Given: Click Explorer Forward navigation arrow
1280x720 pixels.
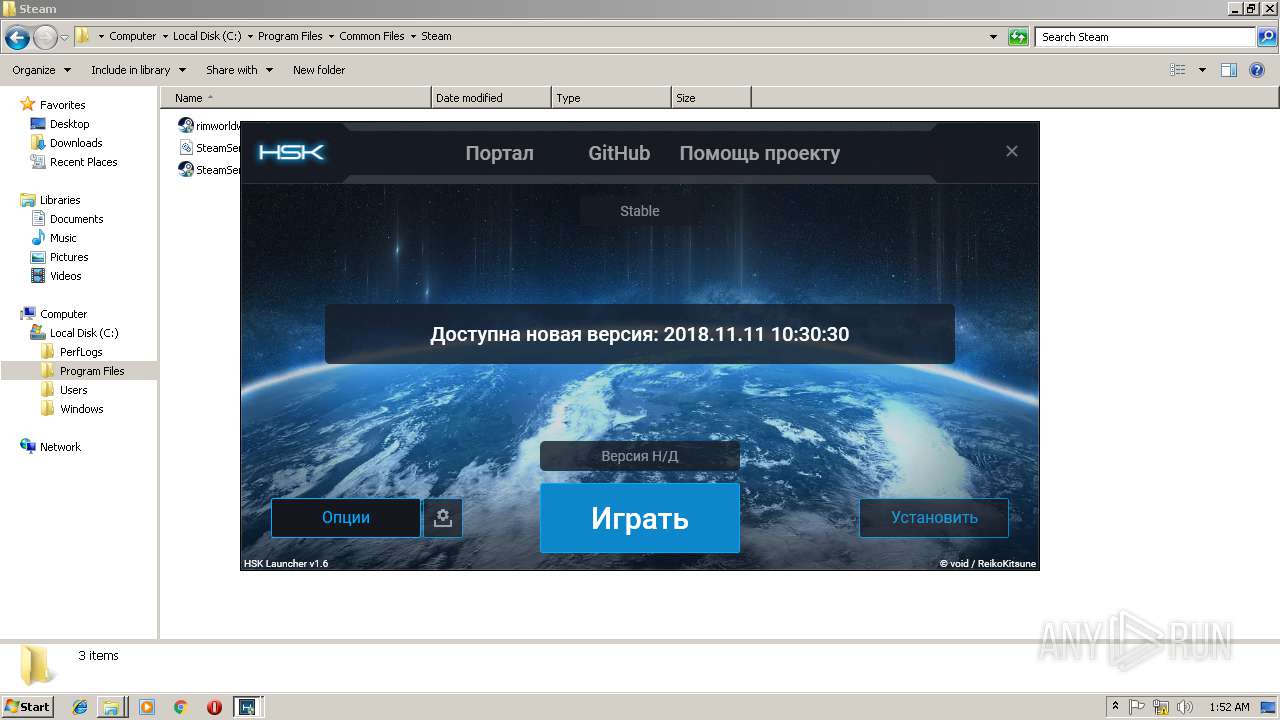Looking at the screenshot, I should [x=45, y=38].
